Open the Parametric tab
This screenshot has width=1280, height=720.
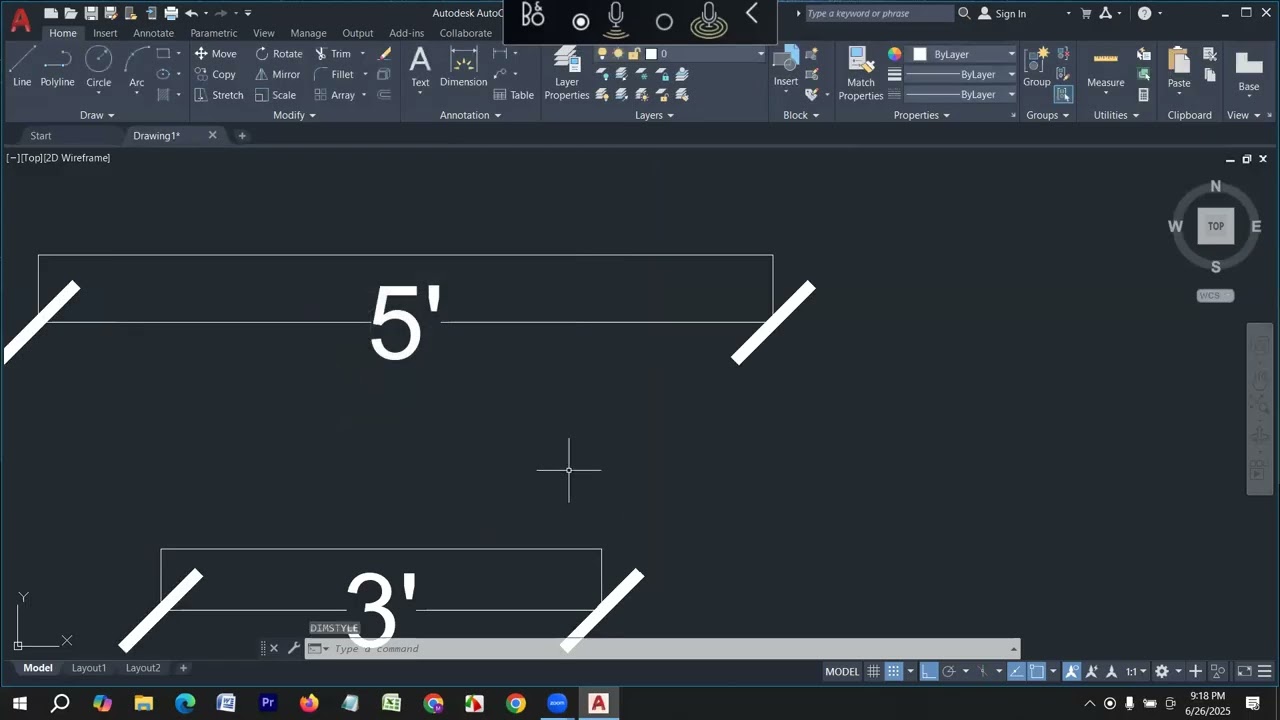(x=214, y=33)
